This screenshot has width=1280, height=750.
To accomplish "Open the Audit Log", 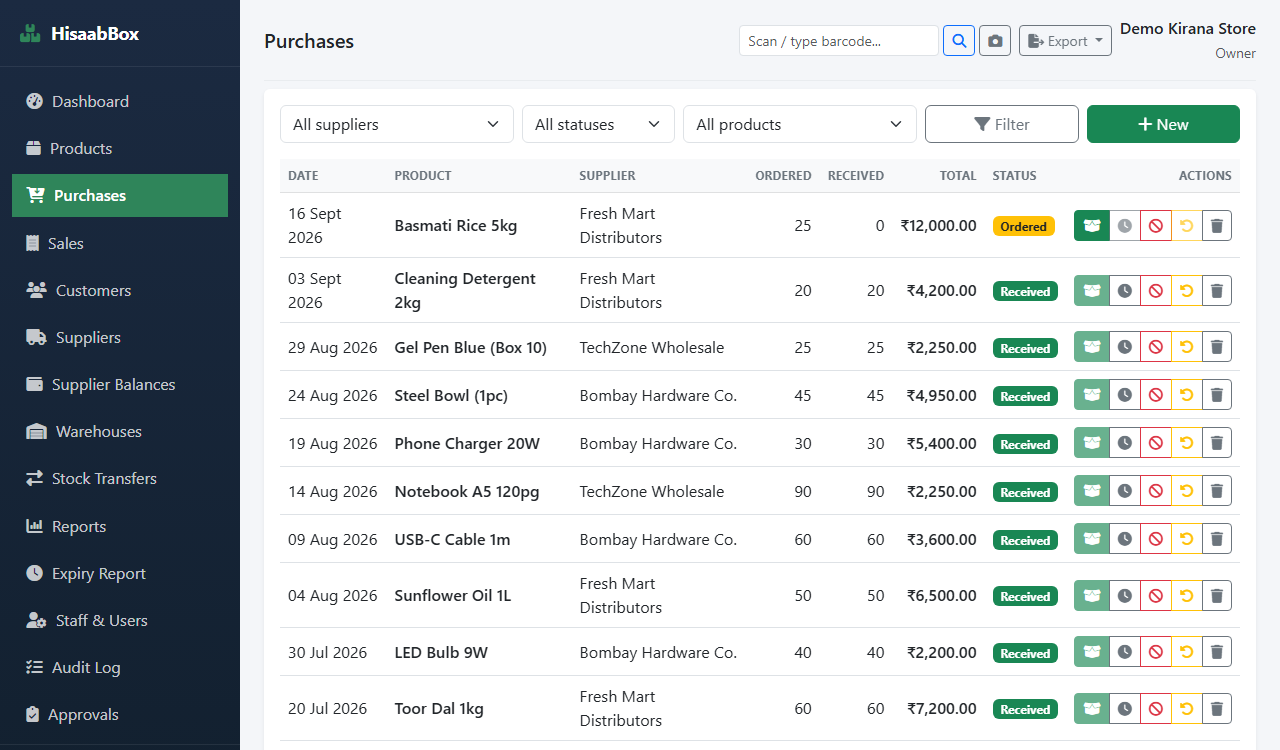I will pos(120,667).
